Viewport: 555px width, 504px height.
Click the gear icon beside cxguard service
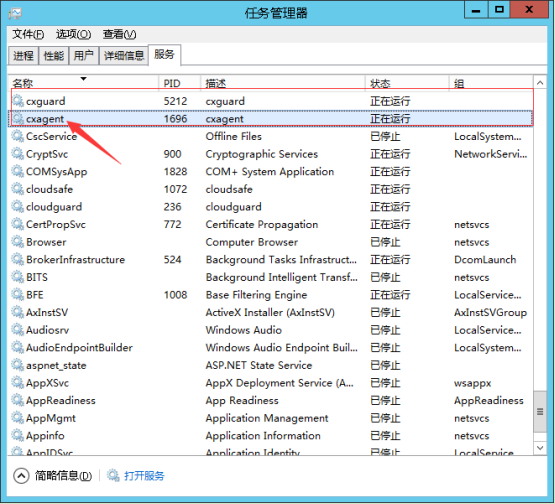pos(17,101)
